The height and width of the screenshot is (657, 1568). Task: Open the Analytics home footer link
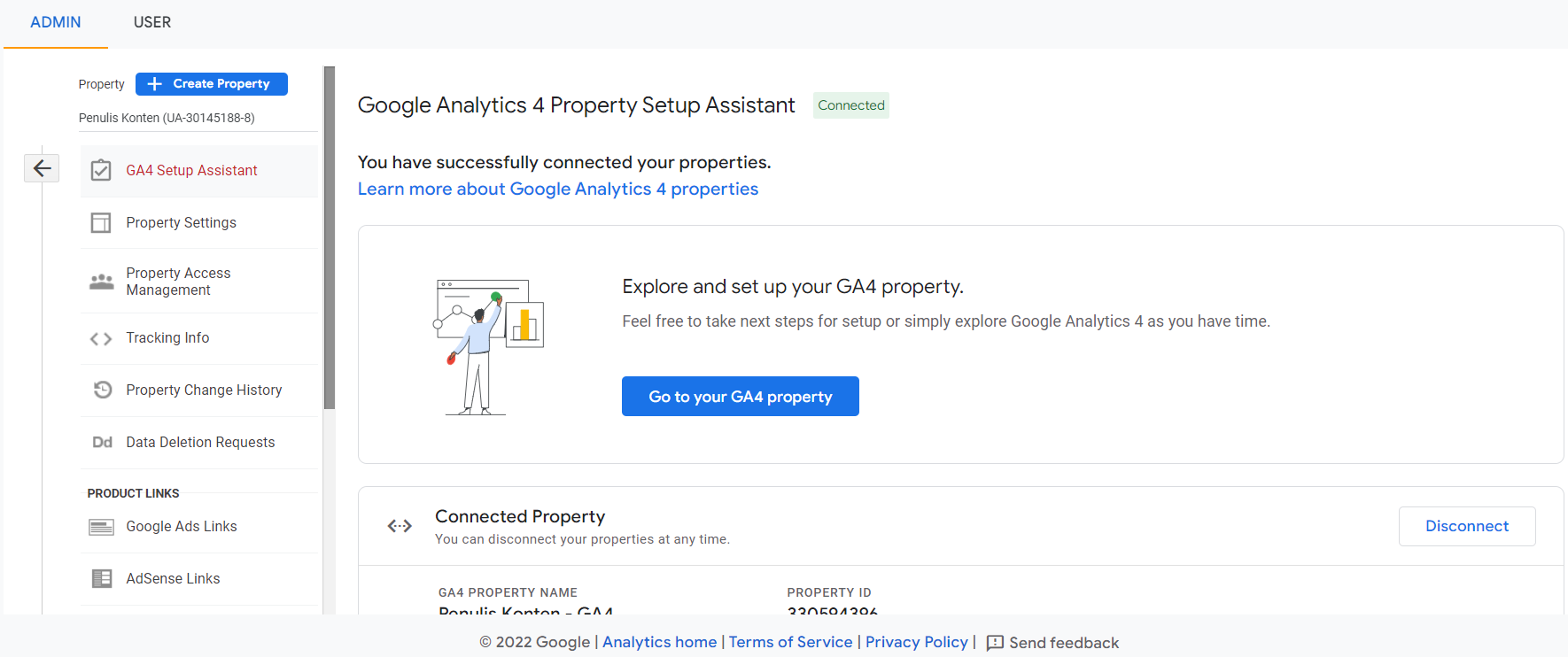(660, 642)
